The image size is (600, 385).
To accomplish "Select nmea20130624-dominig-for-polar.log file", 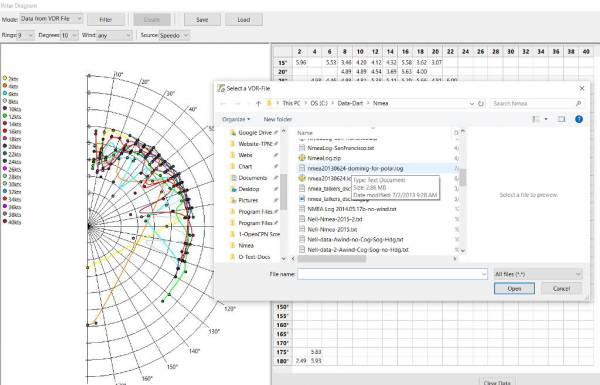I will point(355,168).
